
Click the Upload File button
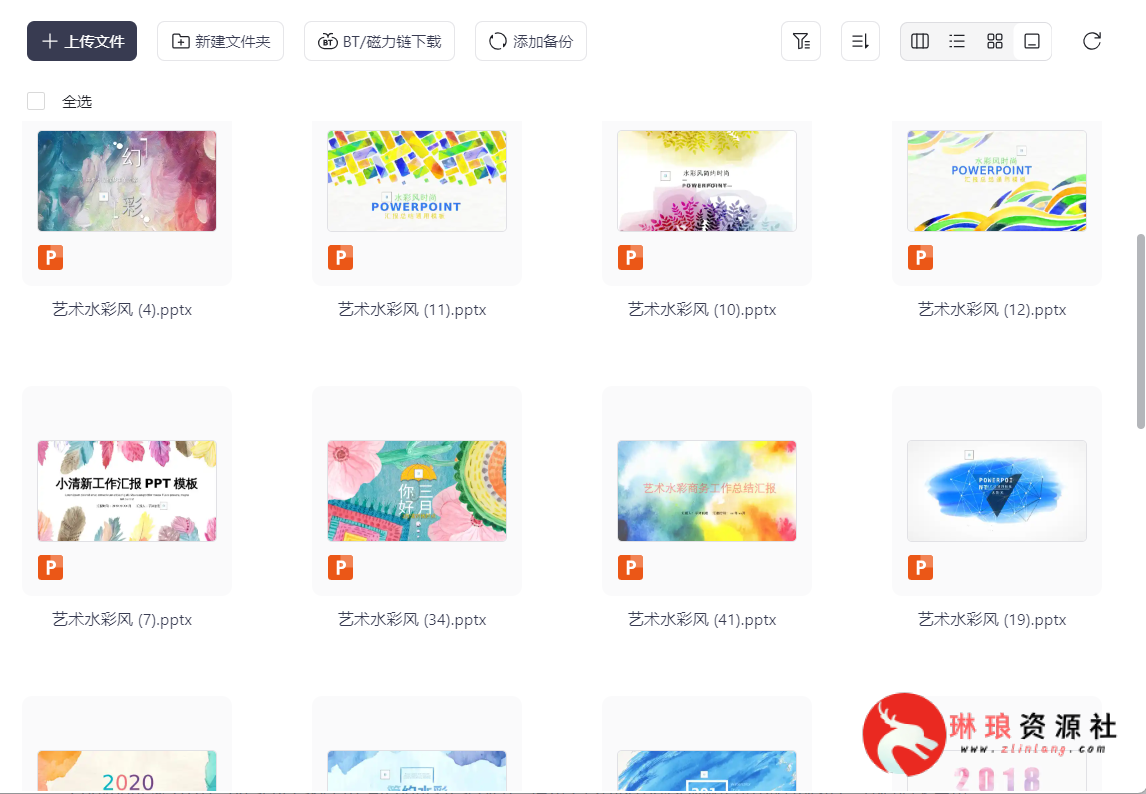point(82,41)
